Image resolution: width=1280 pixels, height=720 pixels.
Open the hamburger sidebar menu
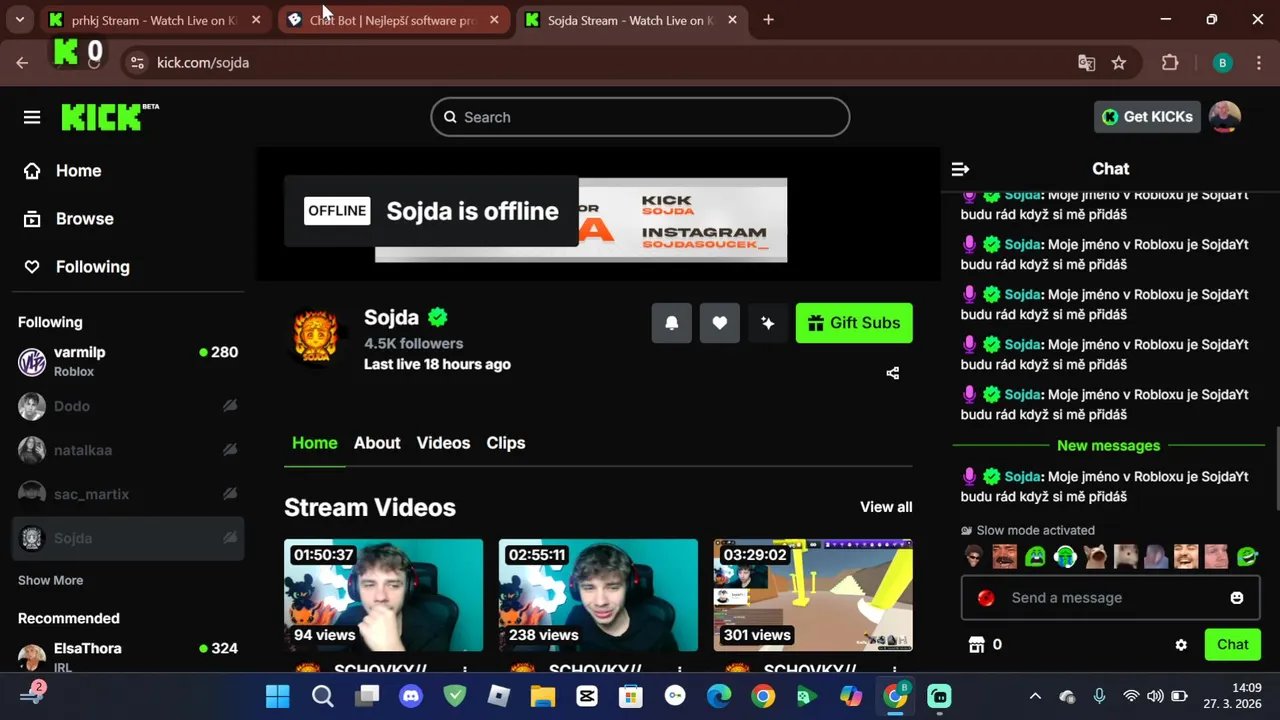(x=32, y=117)
